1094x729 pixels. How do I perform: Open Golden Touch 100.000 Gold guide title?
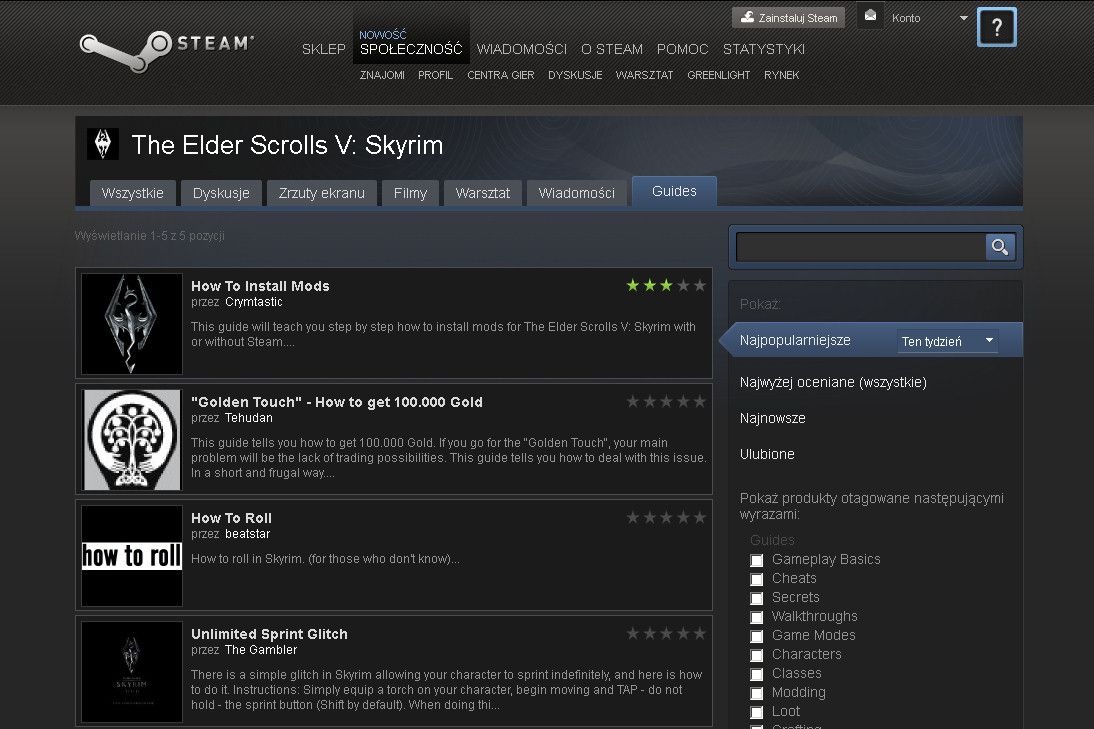click(x=337, y=402)
